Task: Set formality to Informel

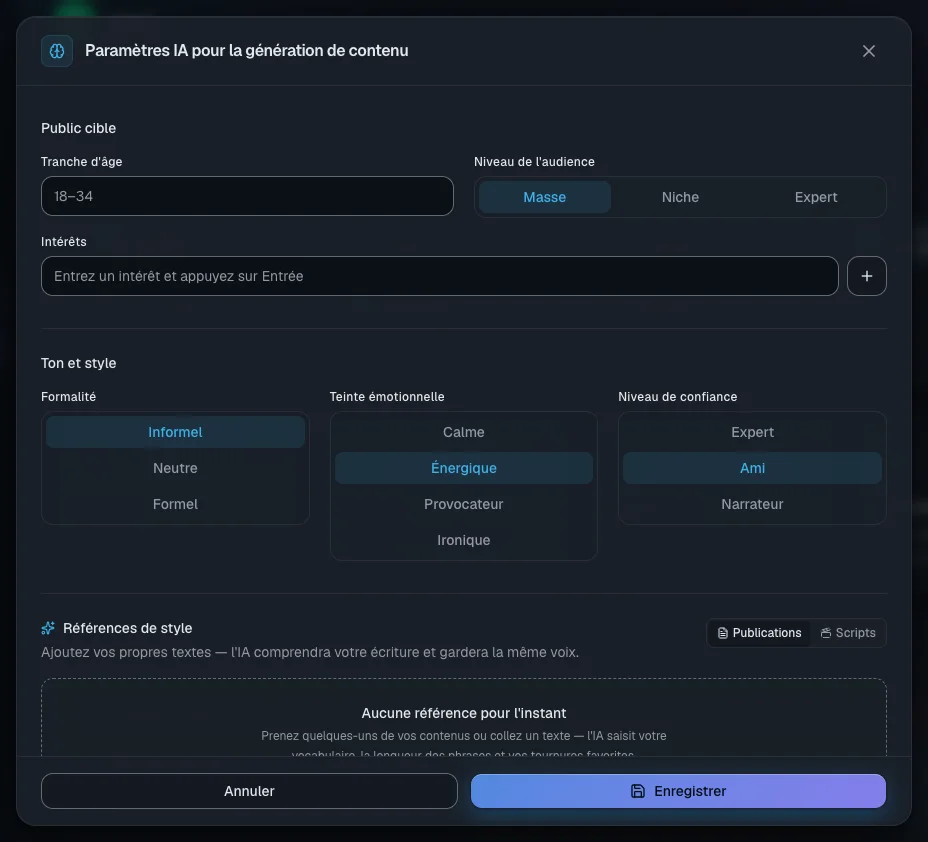Action: [175, 432]
